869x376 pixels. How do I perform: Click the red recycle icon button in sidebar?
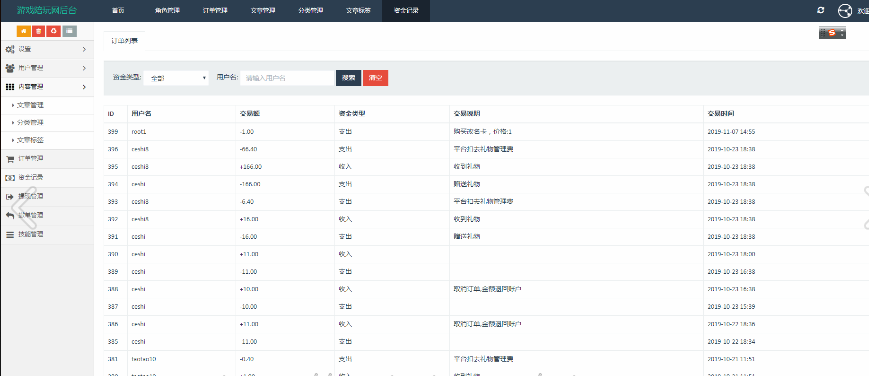click(x=54, y=31)
